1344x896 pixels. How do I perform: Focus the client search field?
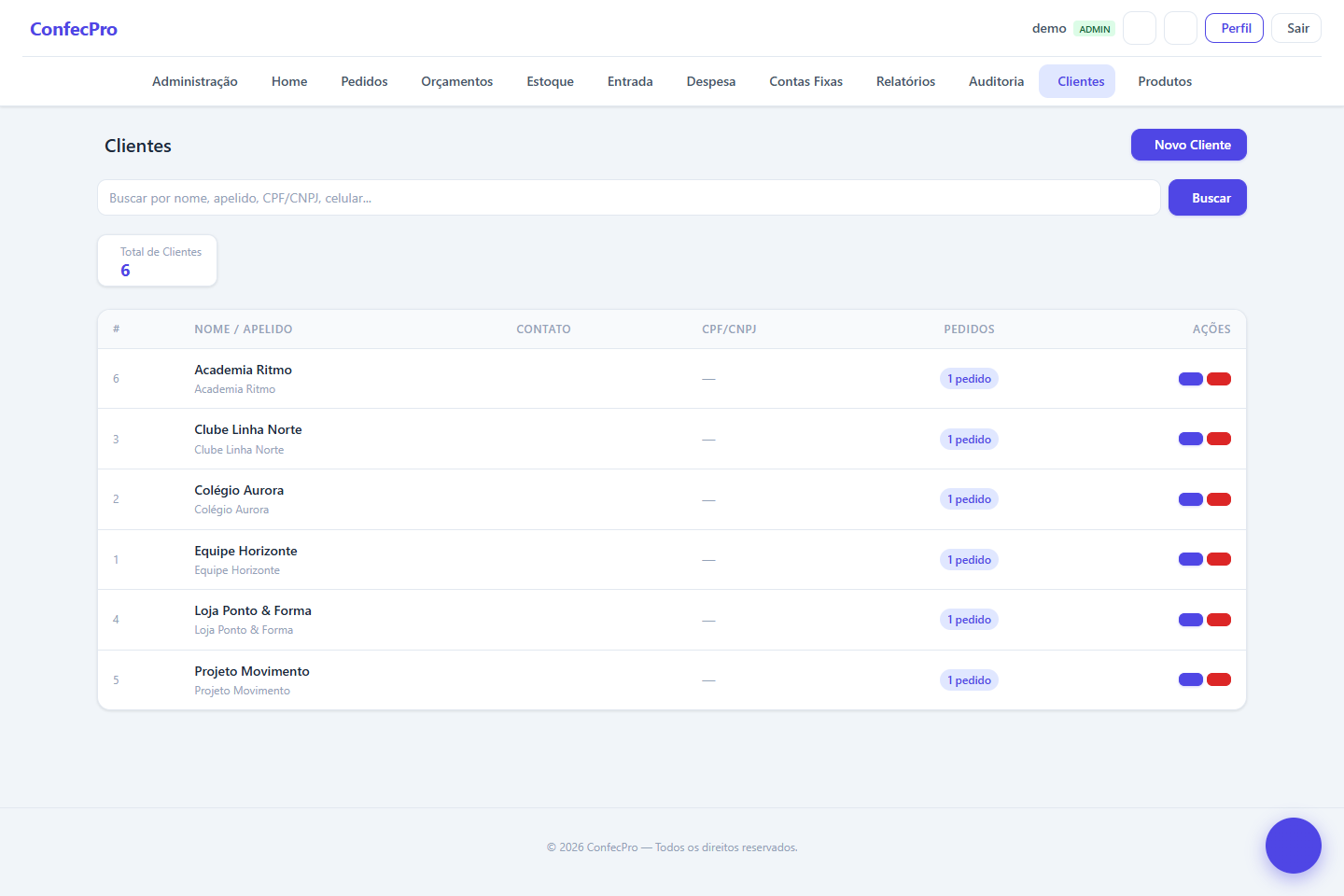(x=629, y=198)
